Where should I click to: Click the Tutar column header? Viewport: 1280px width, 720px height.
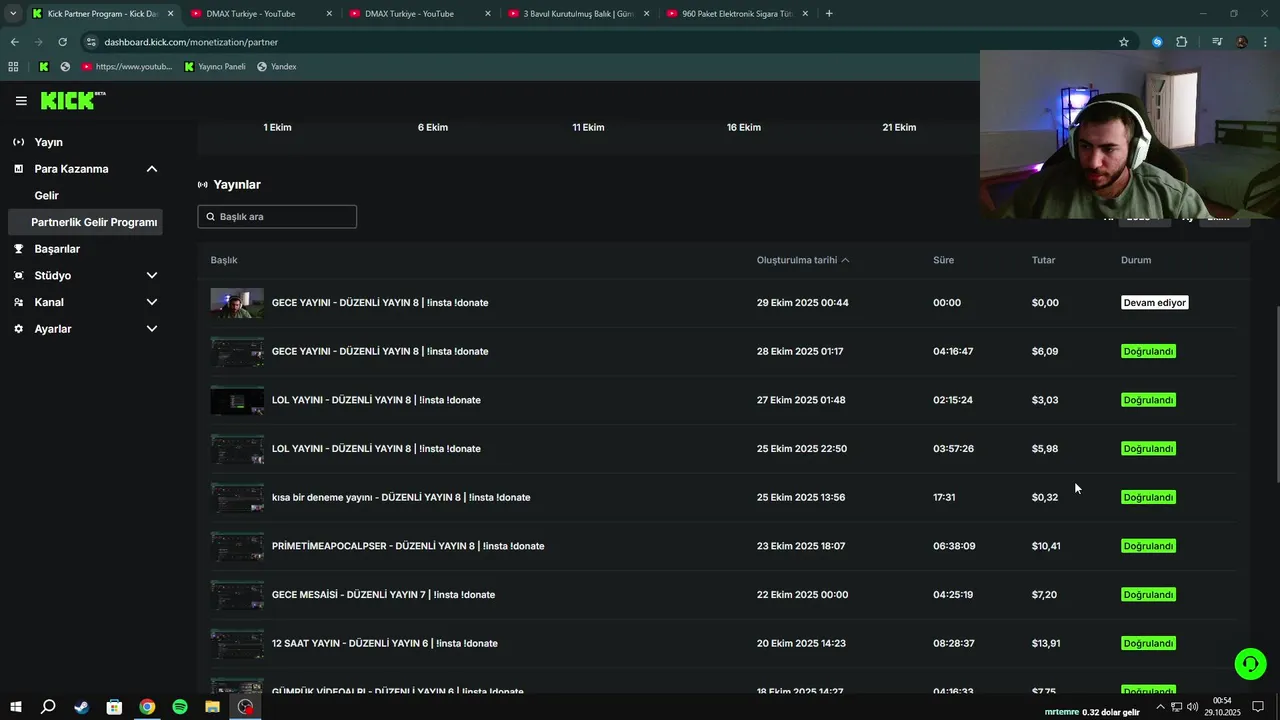(x=1043, y=260)
